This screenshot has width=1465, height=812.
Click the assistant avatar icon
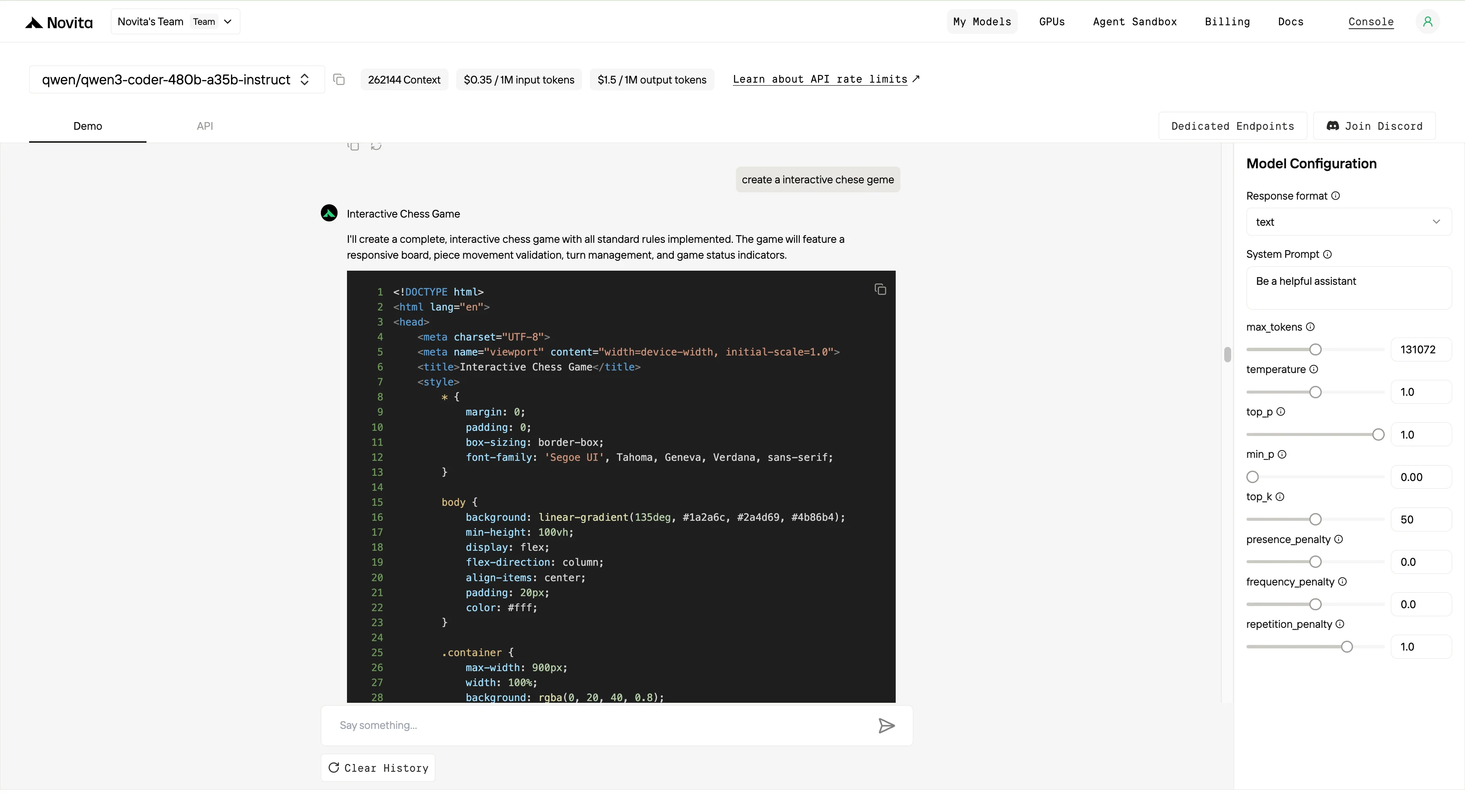(329, 213)
